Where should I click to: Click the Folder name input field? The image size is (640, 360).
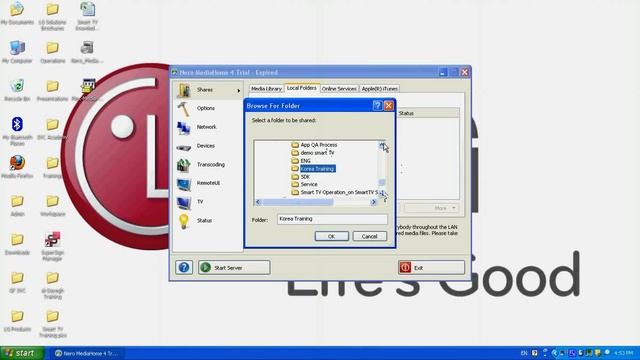pyautogui.click(x=332, y=219)
